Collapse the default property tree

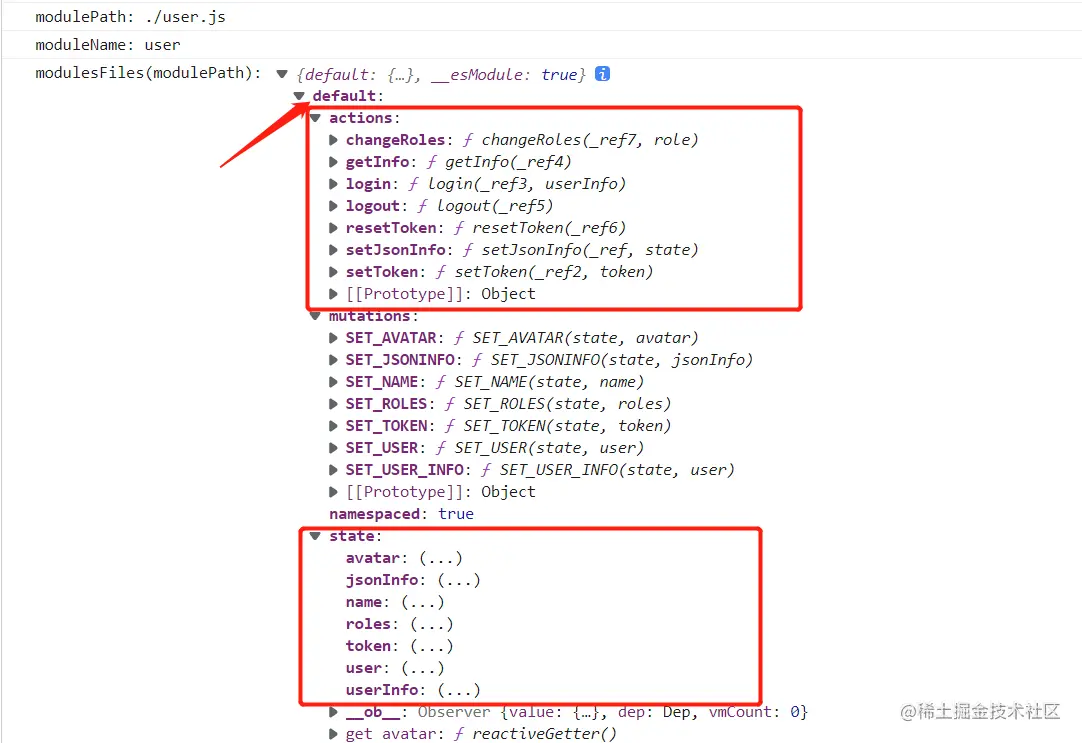(x=299, y=96)
